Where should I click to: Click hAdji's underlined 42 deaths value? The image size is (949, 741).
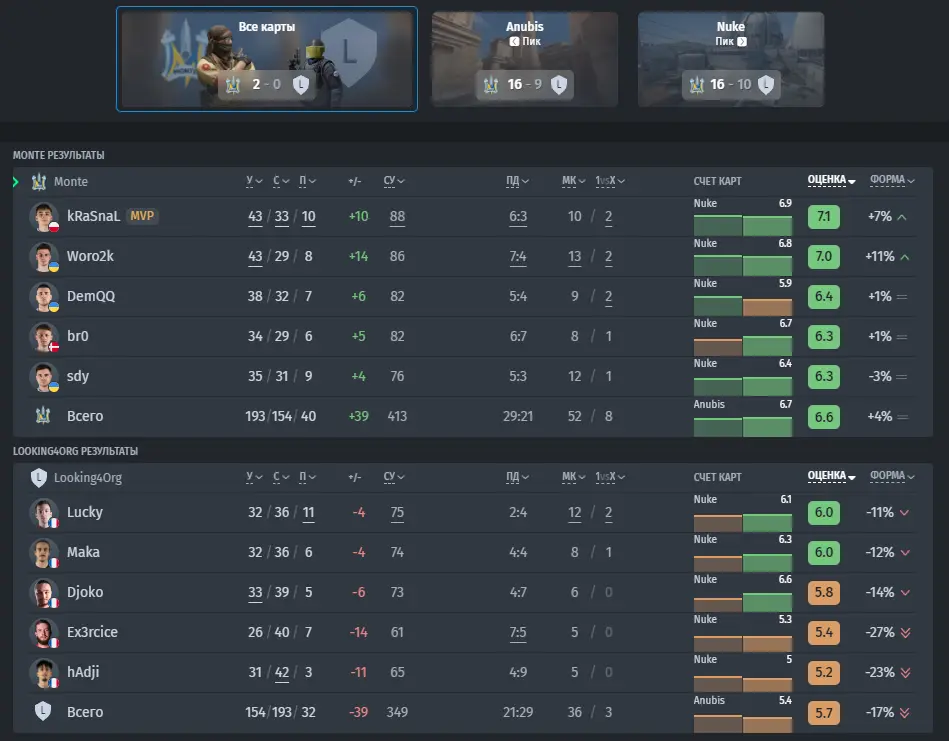coord(282,673)
